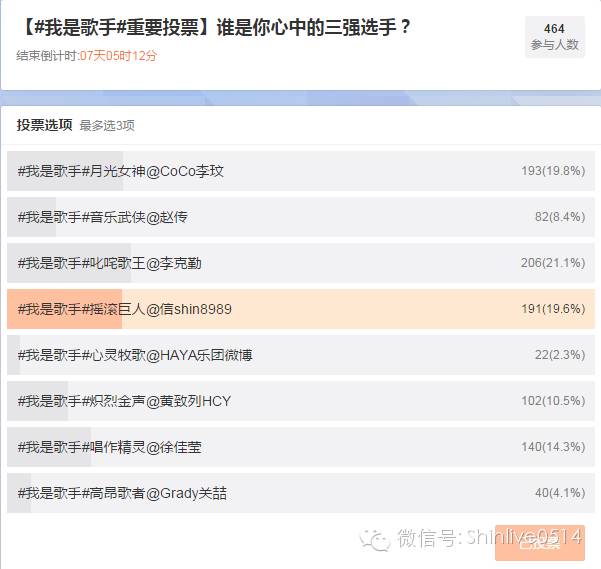Viewport: 601px width, 569px height.
Task: Click the poll title 谁是你心中的三强选手
Action: tap(313, 28)
